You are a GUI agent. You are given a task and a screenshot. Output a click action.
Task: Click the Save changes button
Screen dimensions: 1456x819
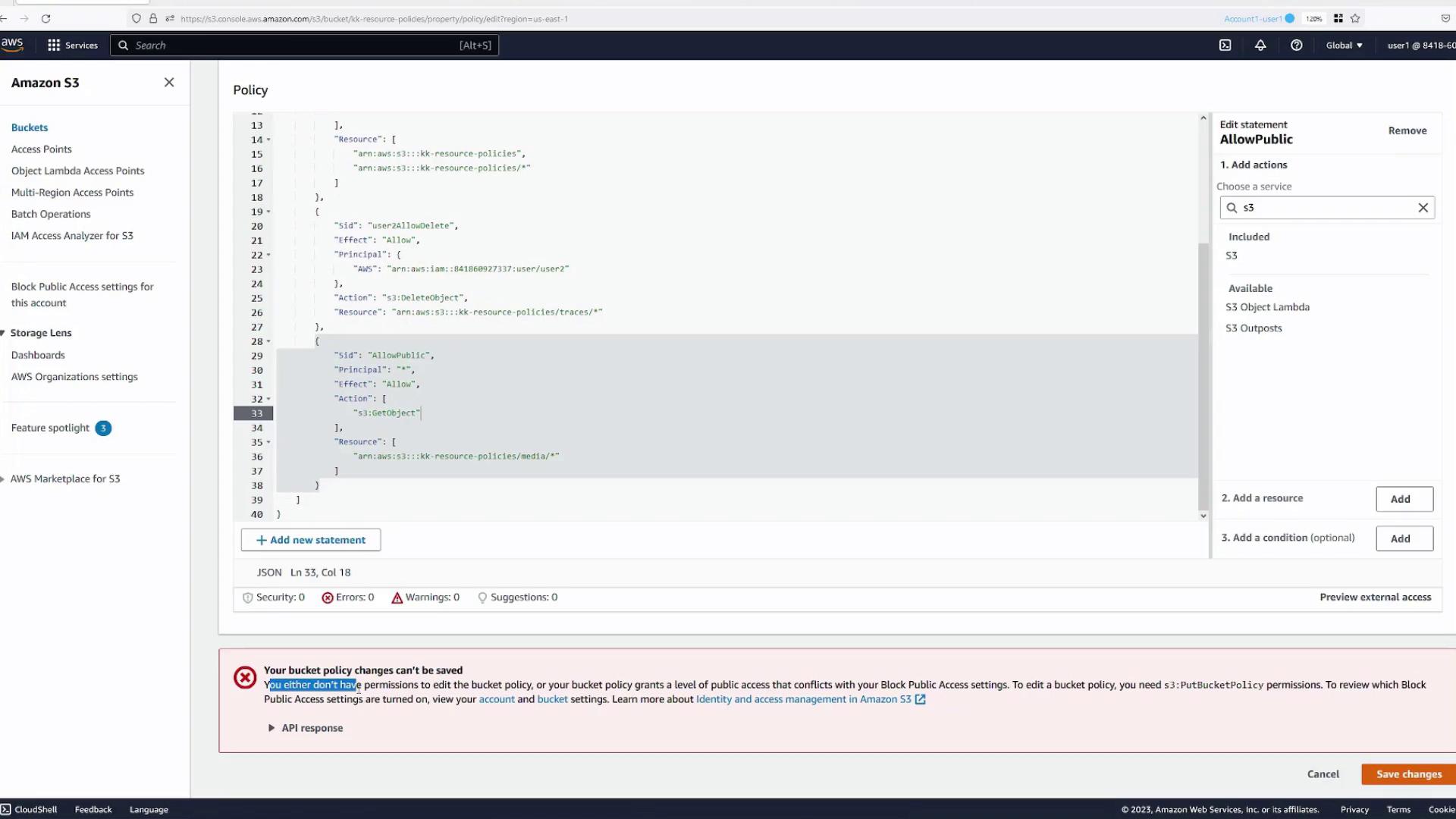[1408, 774]
